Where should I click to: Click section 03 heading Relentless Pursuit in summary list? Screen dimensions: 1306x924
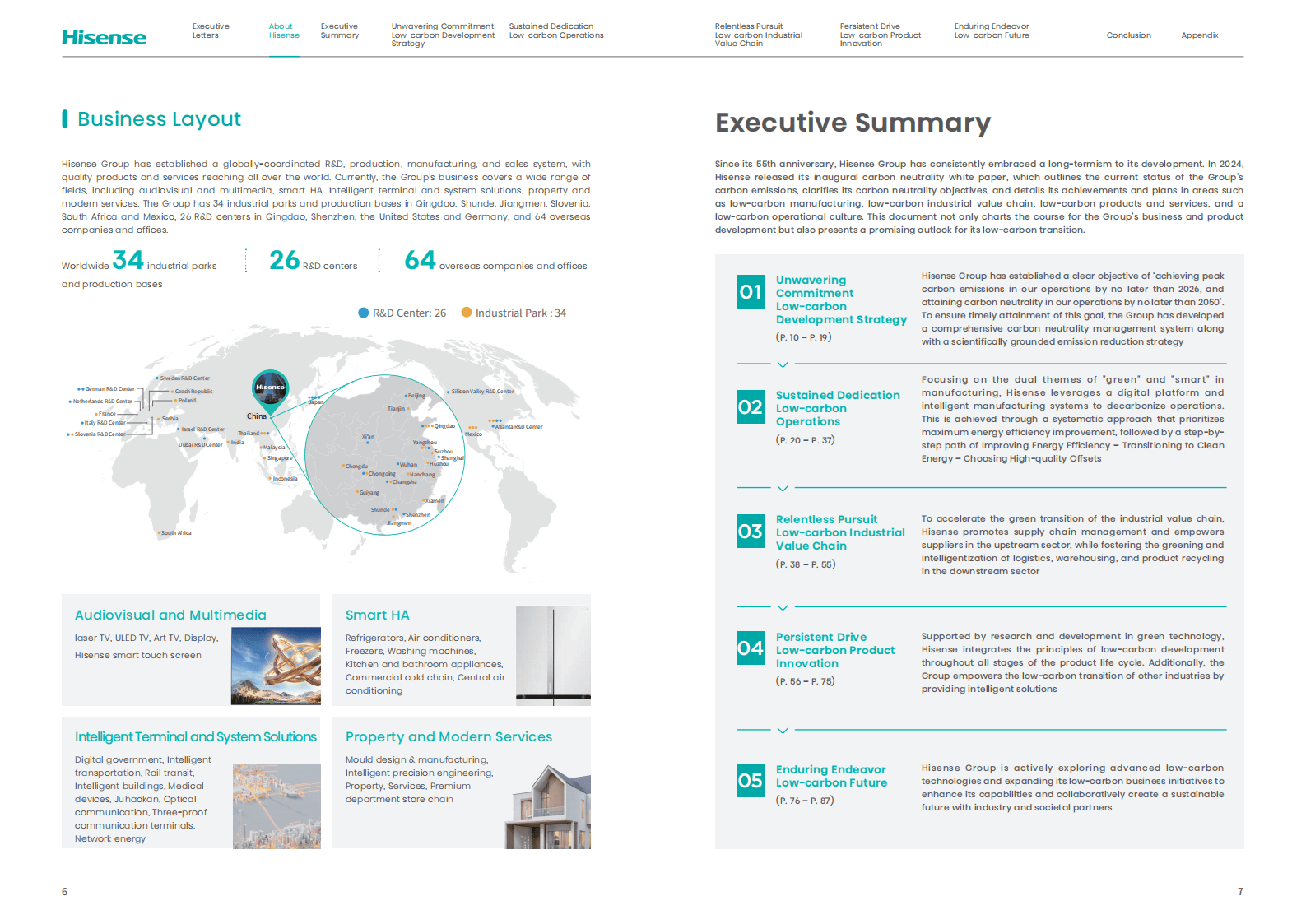840,532
